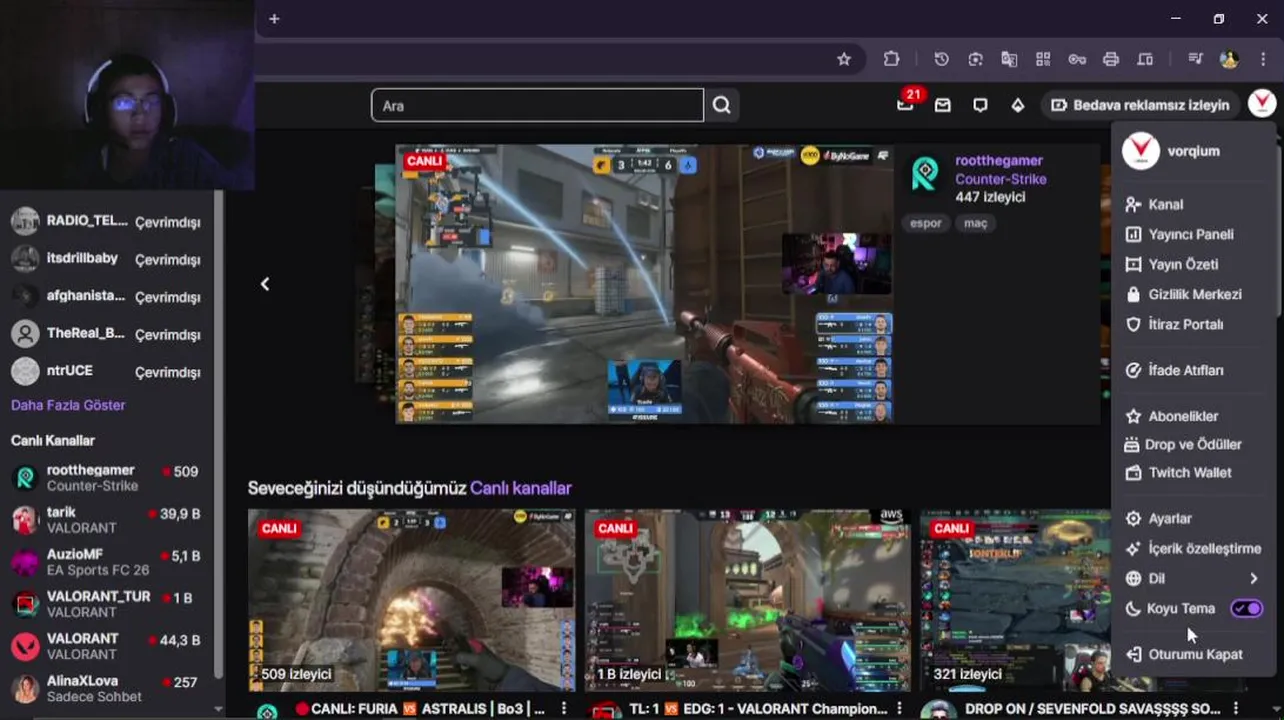Open the VALORANT channel avatar in sidebar
The image size is (1284, 720).
25,646
